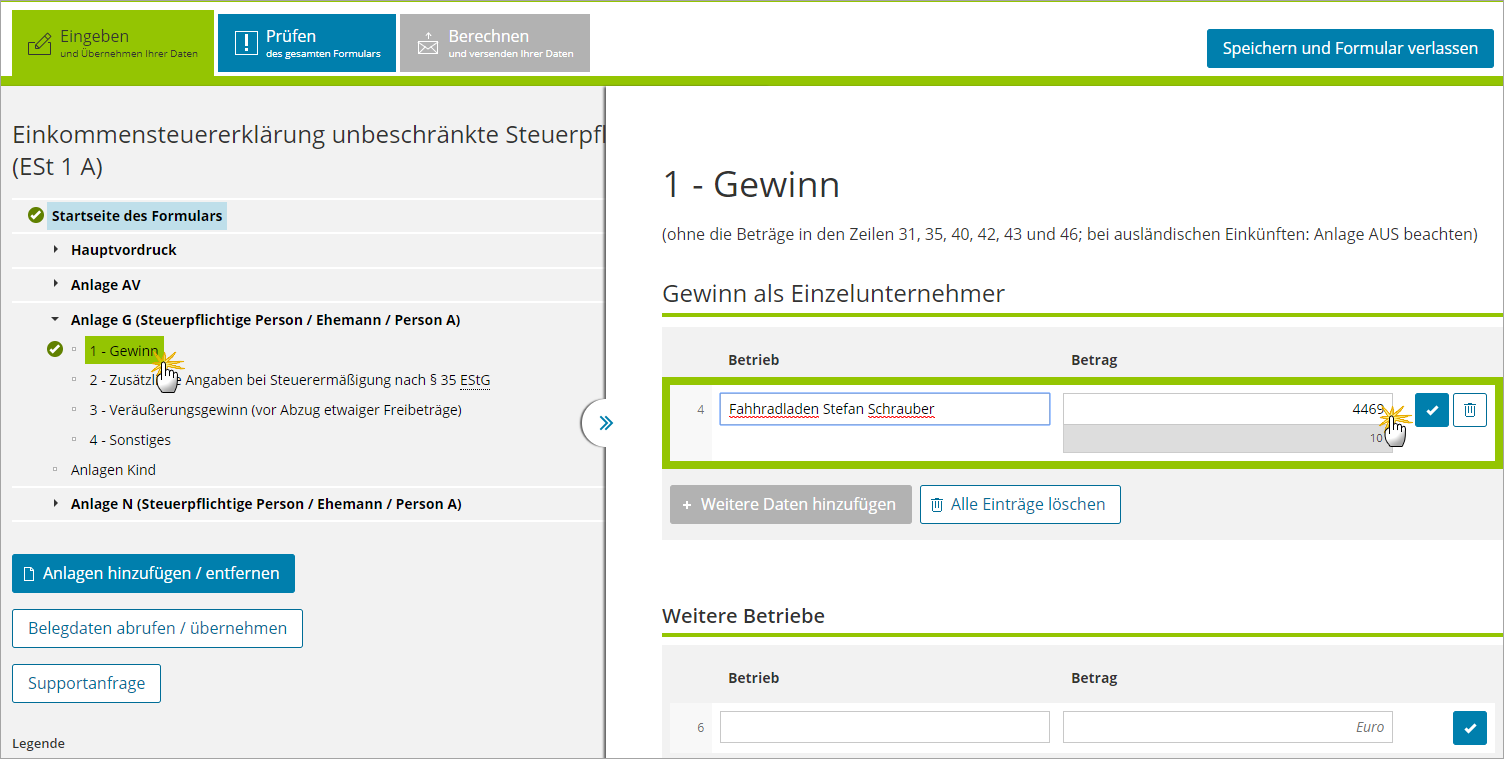Confirm row 4 with the checkmark icon
The width and height of the screenshot is (1504, 759).
(1431, 410)
